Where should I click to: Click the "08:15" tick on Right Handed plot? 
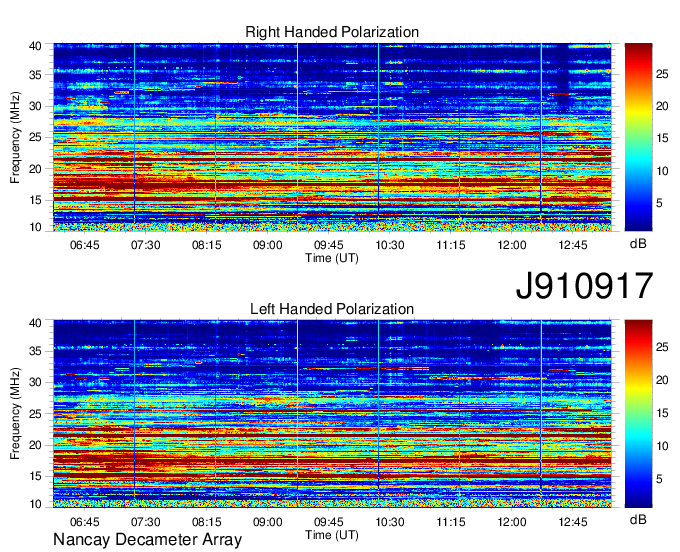(207, 245)
